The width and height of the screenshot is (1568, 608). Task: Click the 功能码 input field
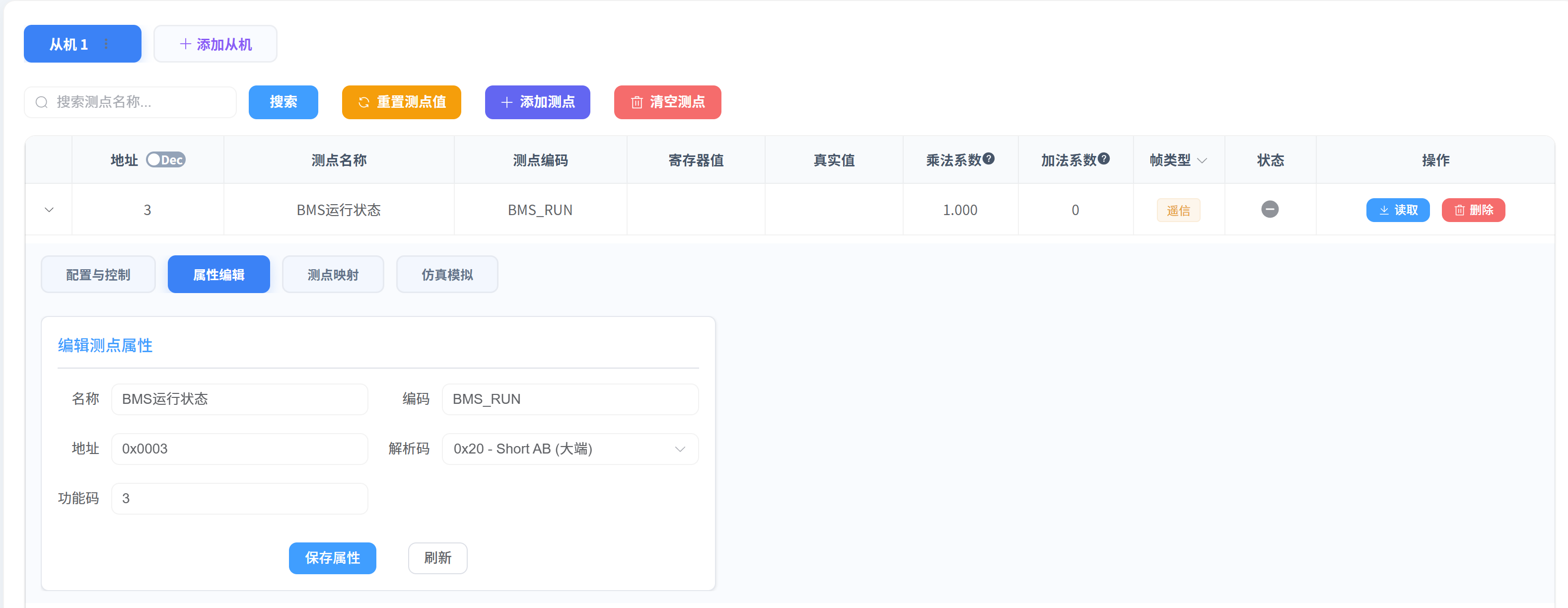(239, 499)
